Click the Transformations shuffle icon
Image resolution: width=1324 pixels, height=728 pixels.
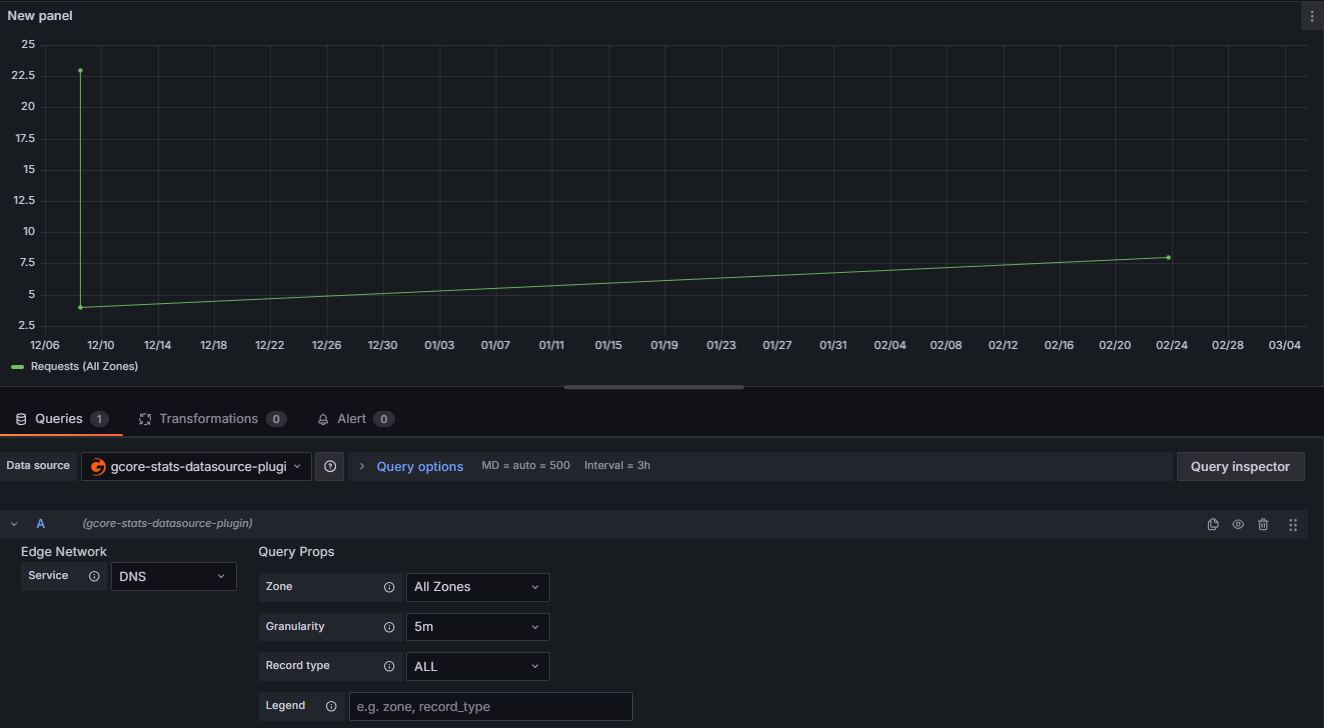pyautogui.click(x=145, y=418)
